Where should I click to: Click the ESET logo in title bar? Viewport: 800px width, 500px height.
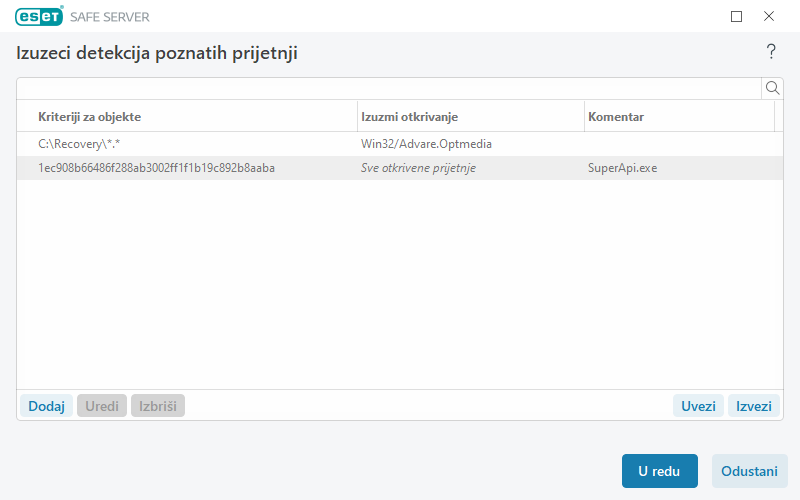(40, 16)
